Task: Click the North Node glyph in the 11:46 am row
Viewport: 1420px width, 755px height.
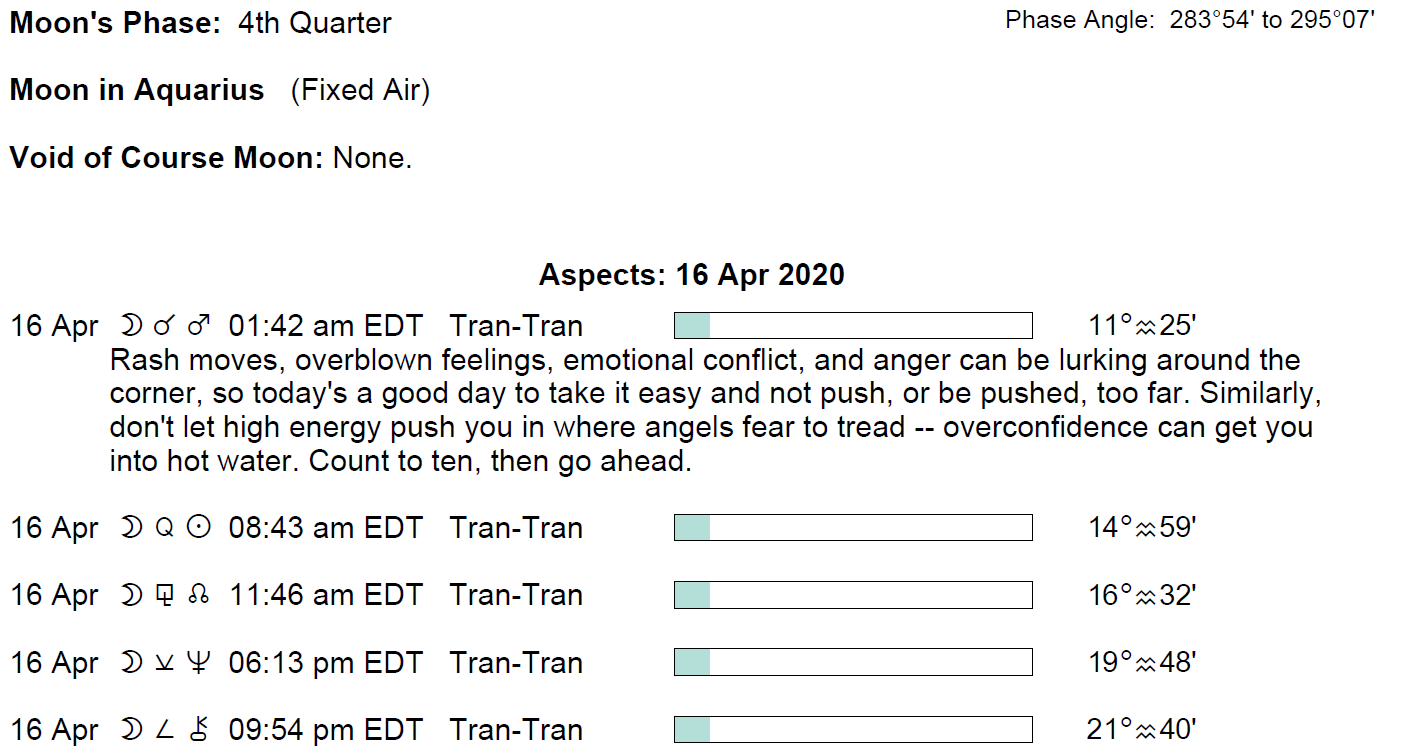Action: click(x=199, y=596)
